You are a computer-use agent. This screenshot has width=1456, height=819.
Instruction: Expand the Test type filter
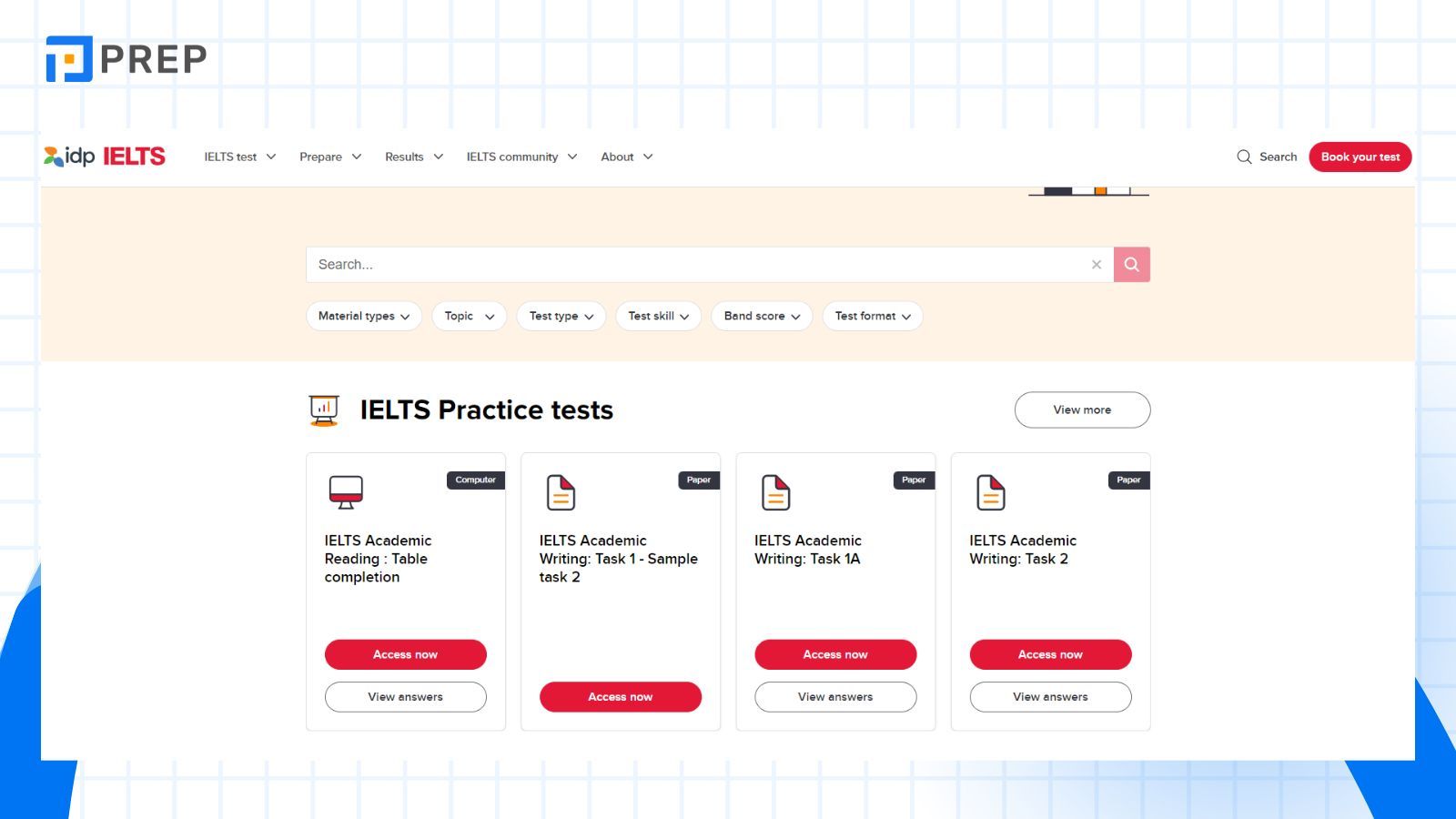(561, 316)
